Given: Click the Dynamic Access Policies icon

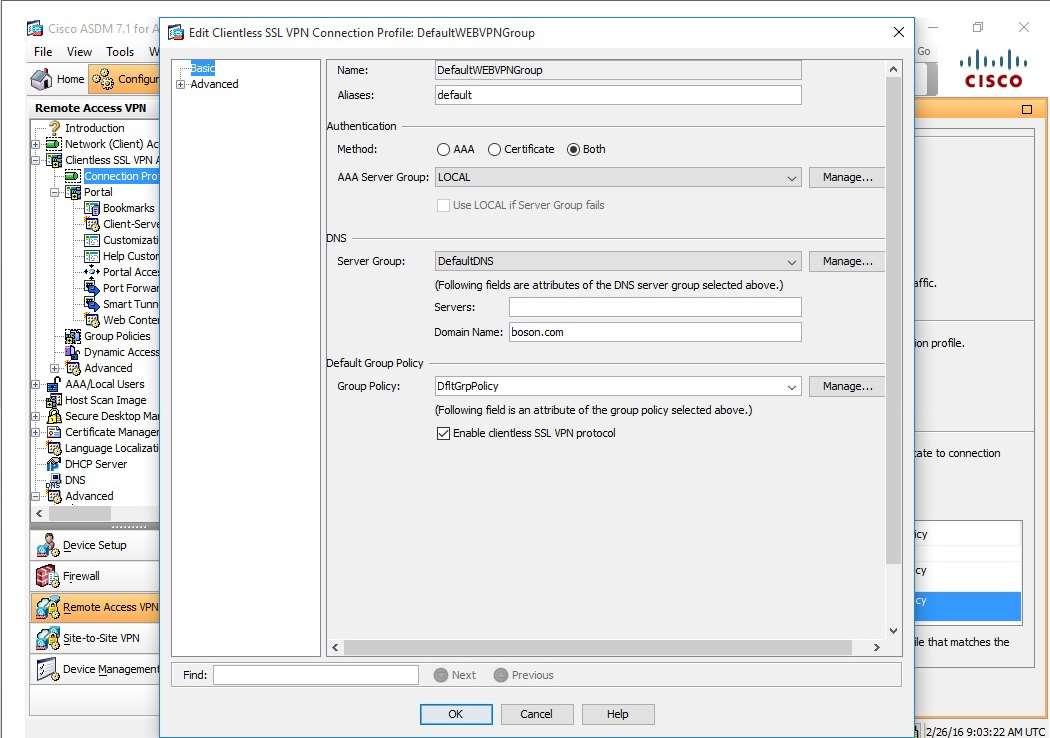Looking at the screenshot, I should [x=73, y=352].
